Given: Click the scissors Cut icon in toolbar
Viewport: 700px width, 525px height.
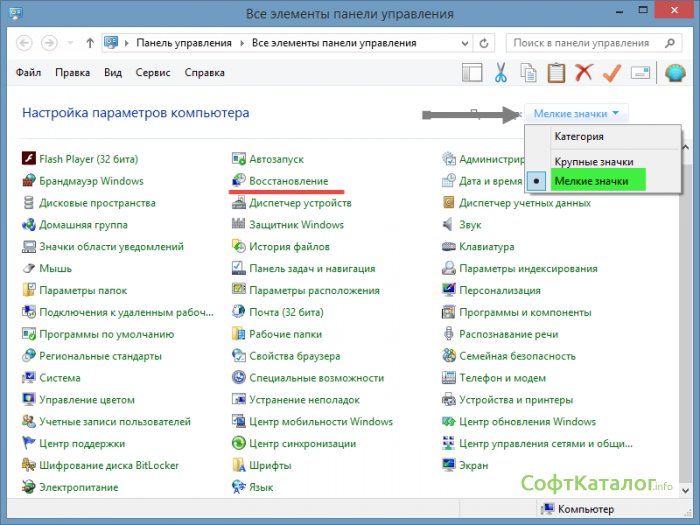Looking at the screenshot, I should point(500,73).
